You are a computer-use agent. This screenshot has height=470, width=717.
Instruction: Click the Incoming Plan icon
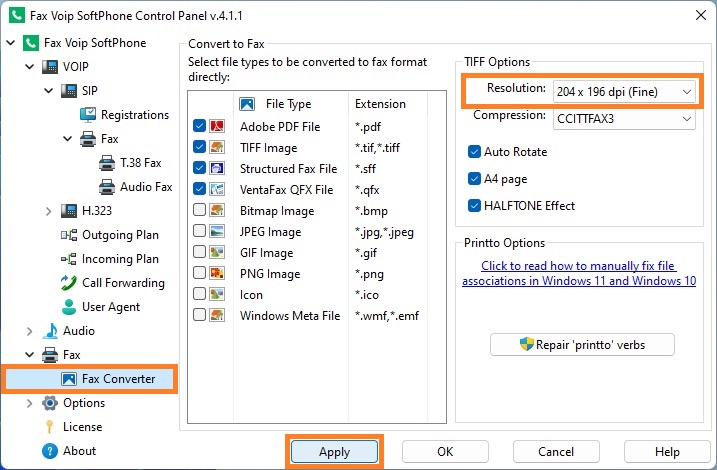point(69,259)
